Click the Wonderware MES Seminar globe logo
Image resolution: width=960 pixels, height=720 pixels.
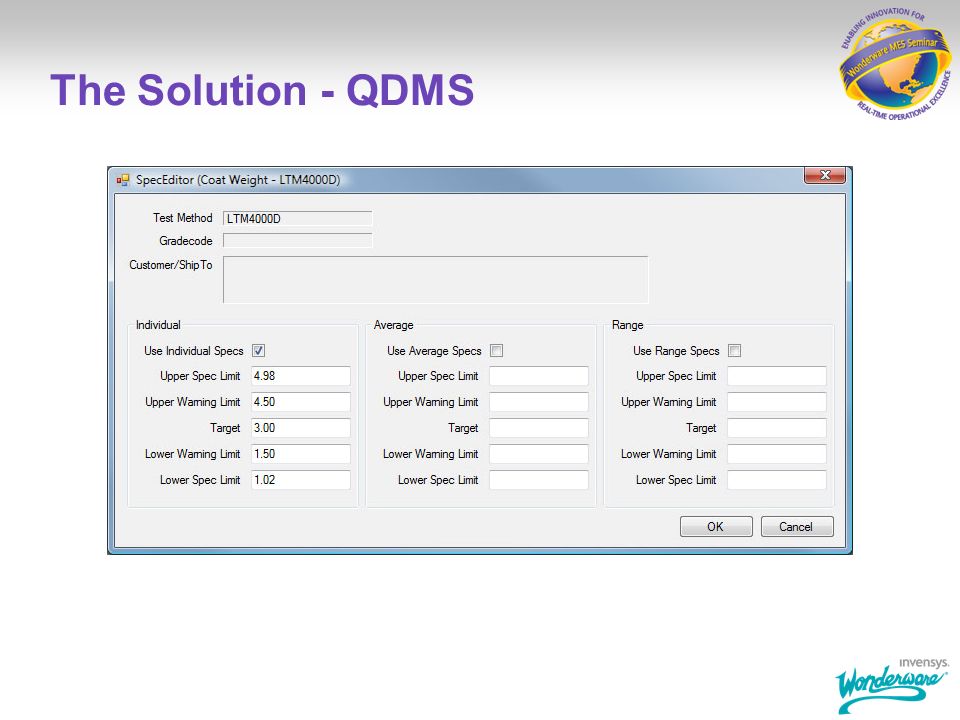click(x=895, y=64)
